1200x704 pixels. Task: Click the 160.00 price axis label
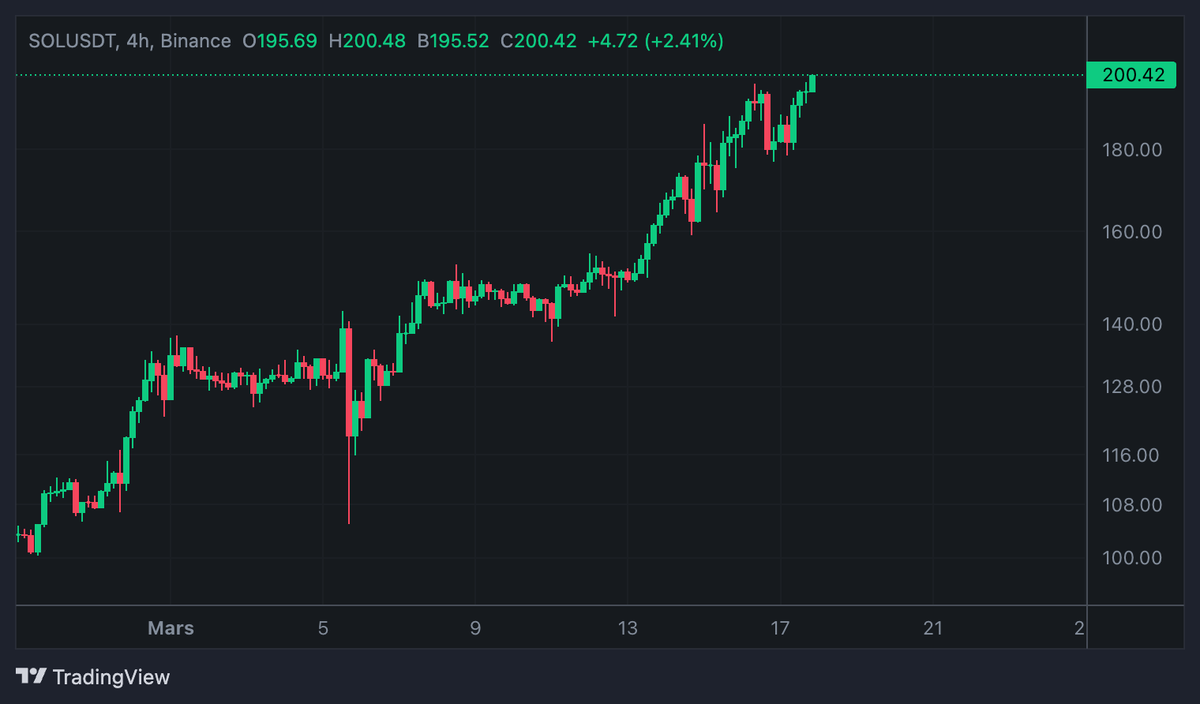pyautogui.click(x=1134, y=232)
